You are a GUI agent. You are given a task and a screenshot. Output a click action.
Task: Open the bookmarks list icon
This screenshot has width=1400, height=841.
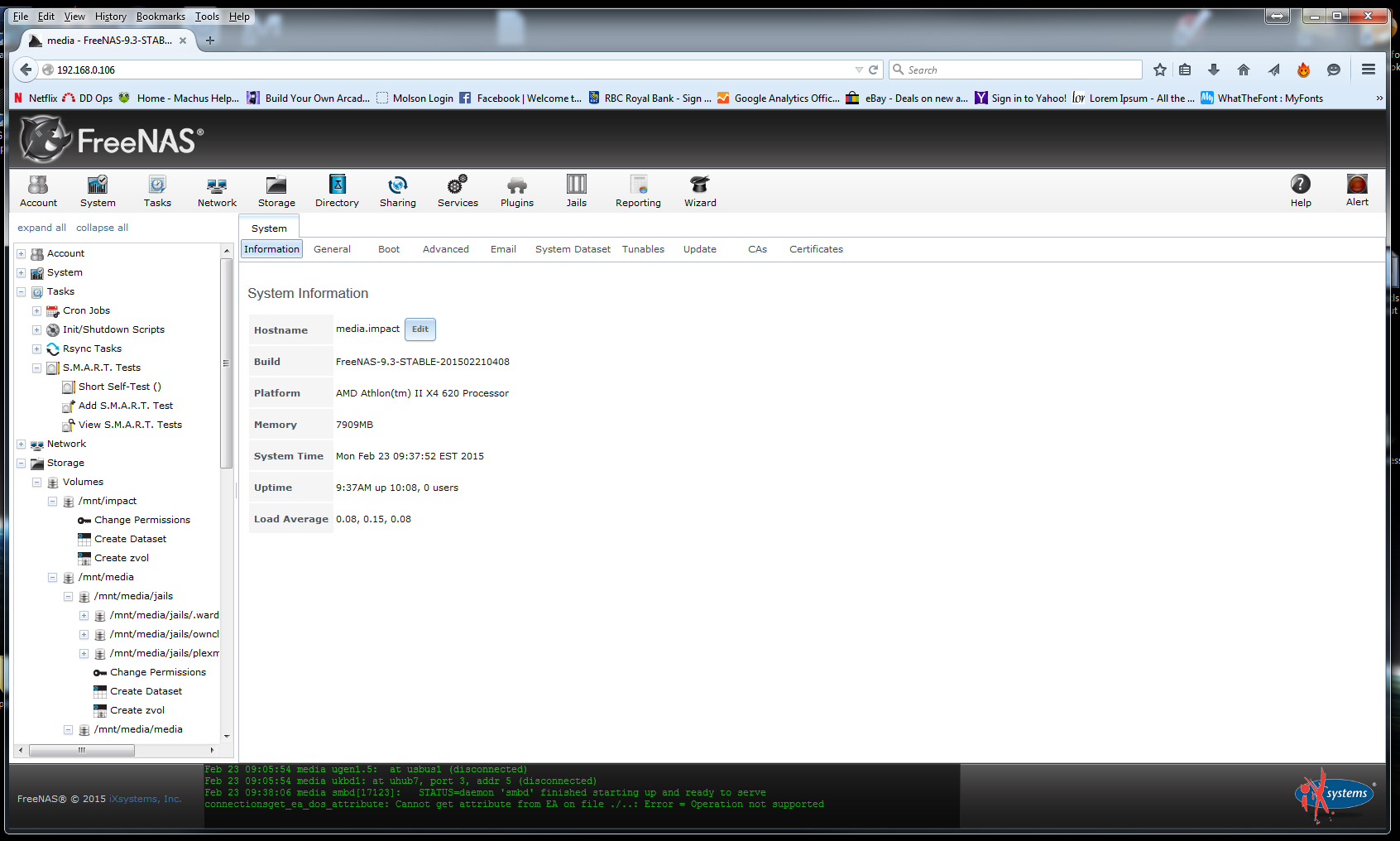(1185, 70)
